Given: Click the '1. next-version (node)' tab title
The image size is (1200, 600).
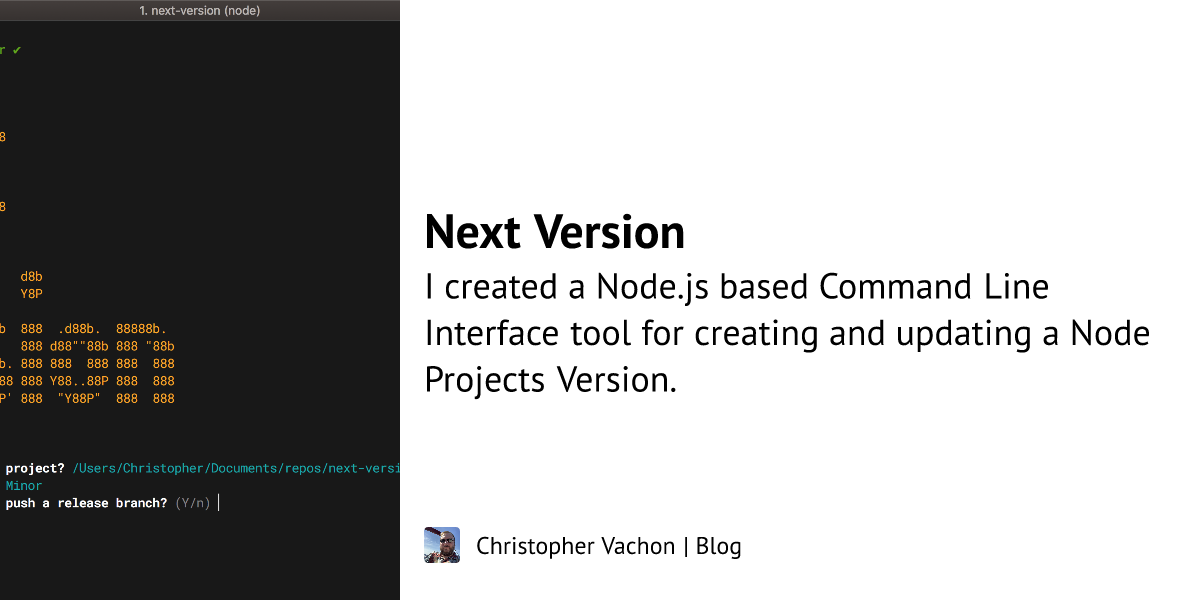Looking at the screenshot, I should pos(199,10).
